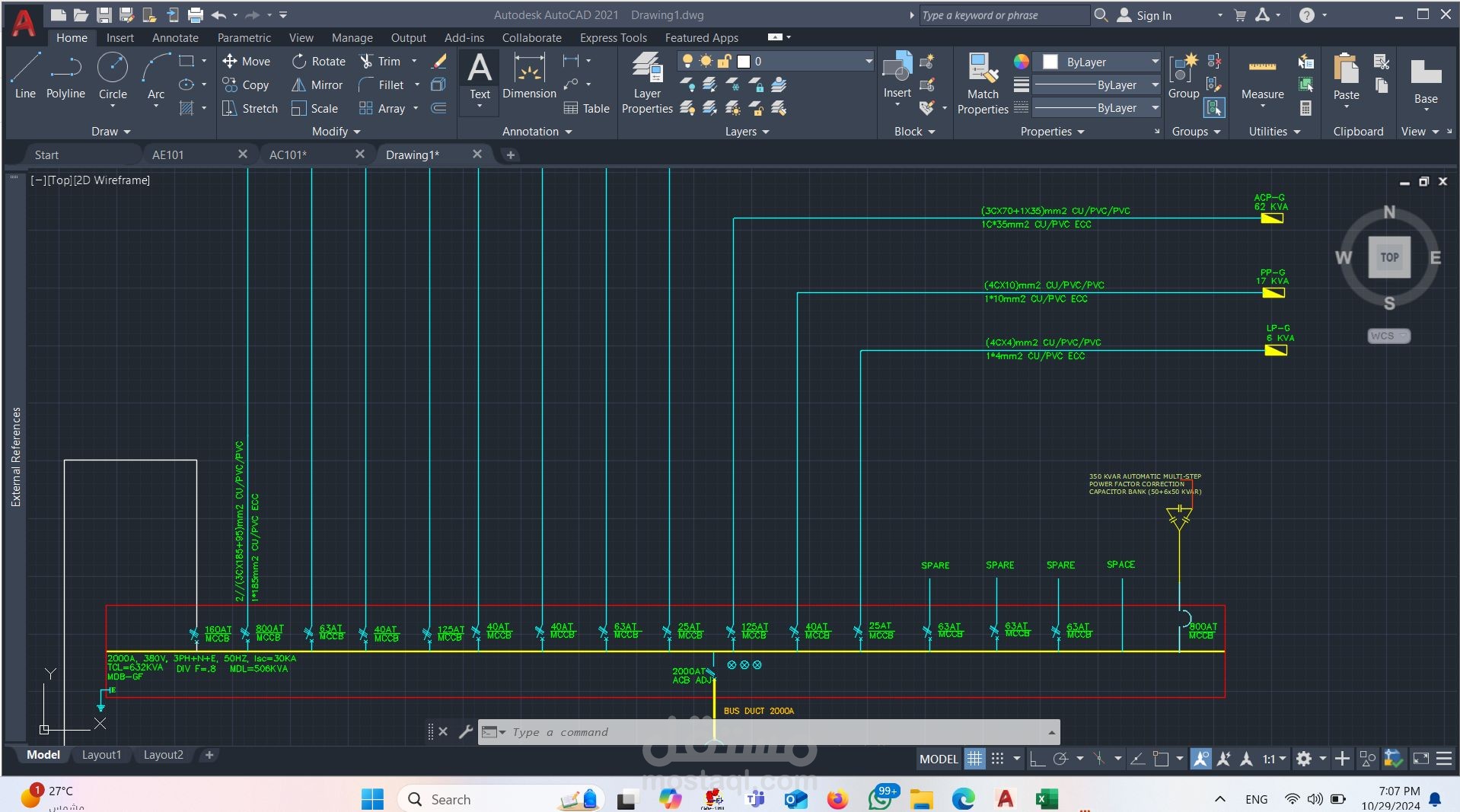This screenshot has height=812, width=1460.
Task: Toggle the drawing grid display
Action: pos(974,759)
